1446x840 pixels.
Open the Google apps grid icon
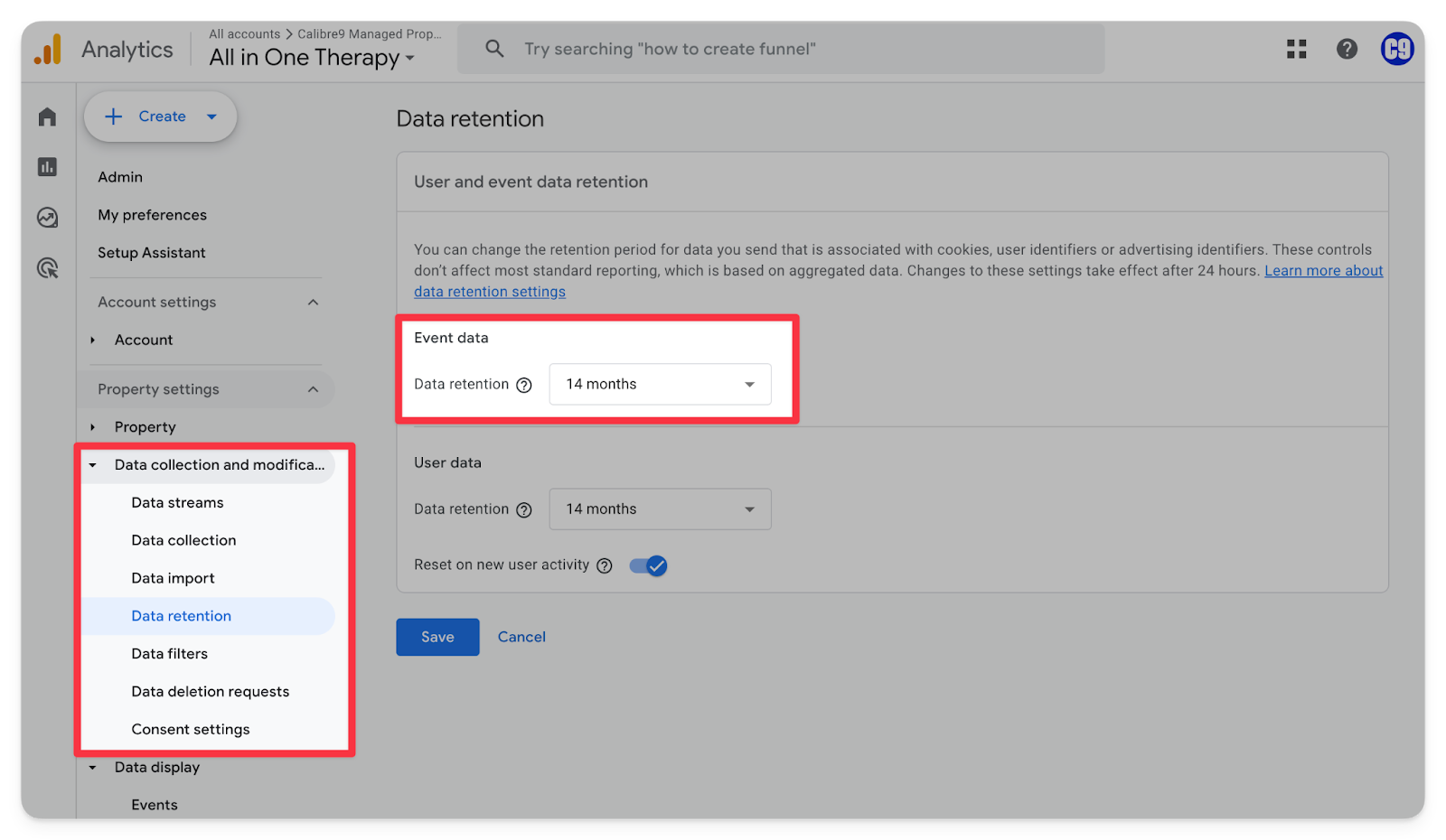click(1296, 49)
